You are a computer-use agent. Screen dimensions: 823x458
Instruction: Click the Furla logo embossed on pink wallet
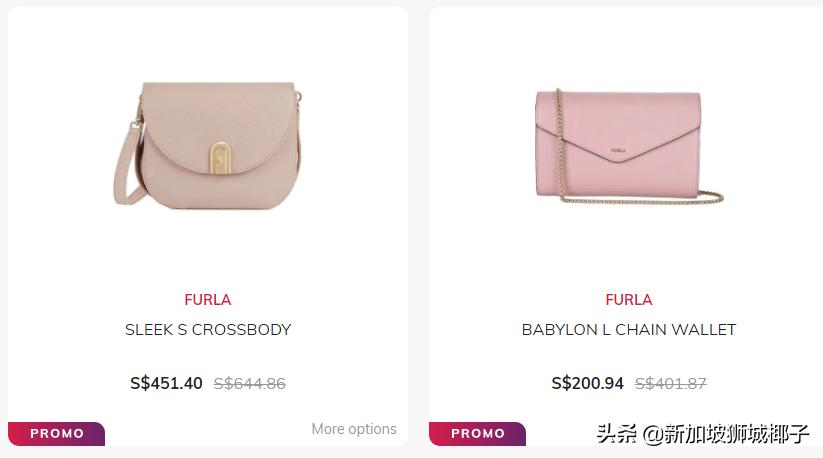click(618, 151)
